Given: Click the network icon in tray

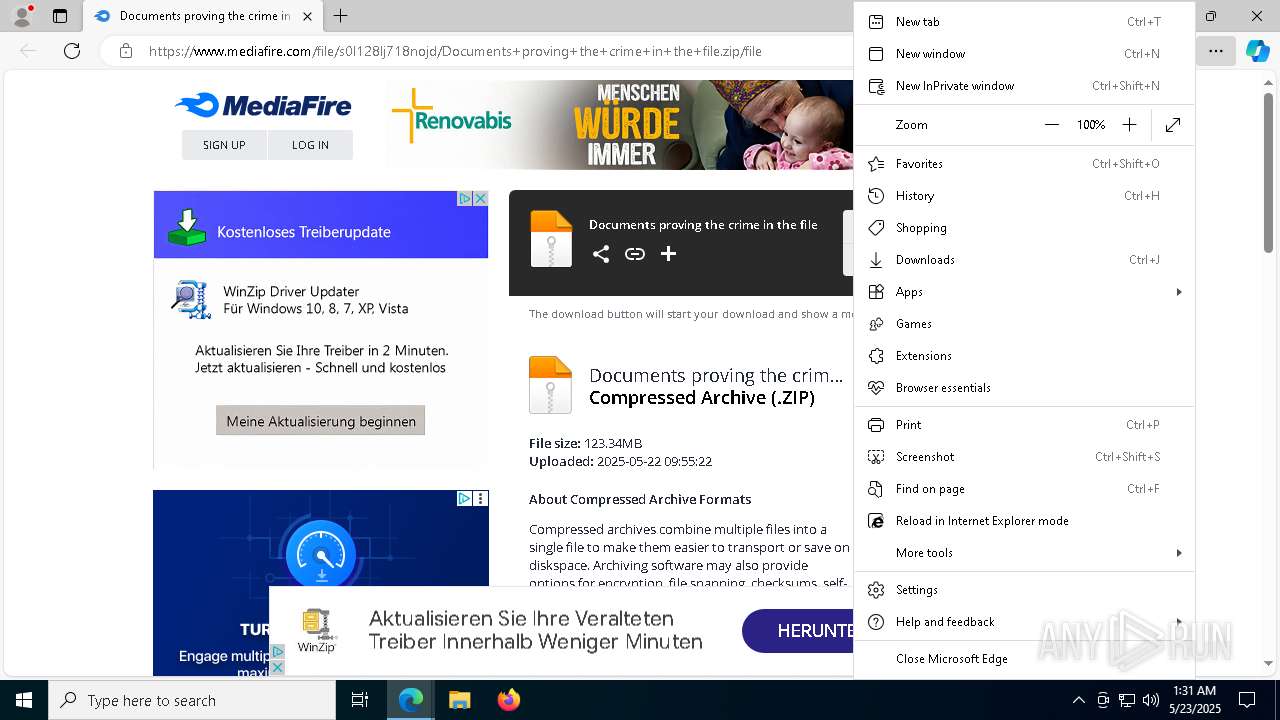Looking at the screenshot, I should (1126, 700).
